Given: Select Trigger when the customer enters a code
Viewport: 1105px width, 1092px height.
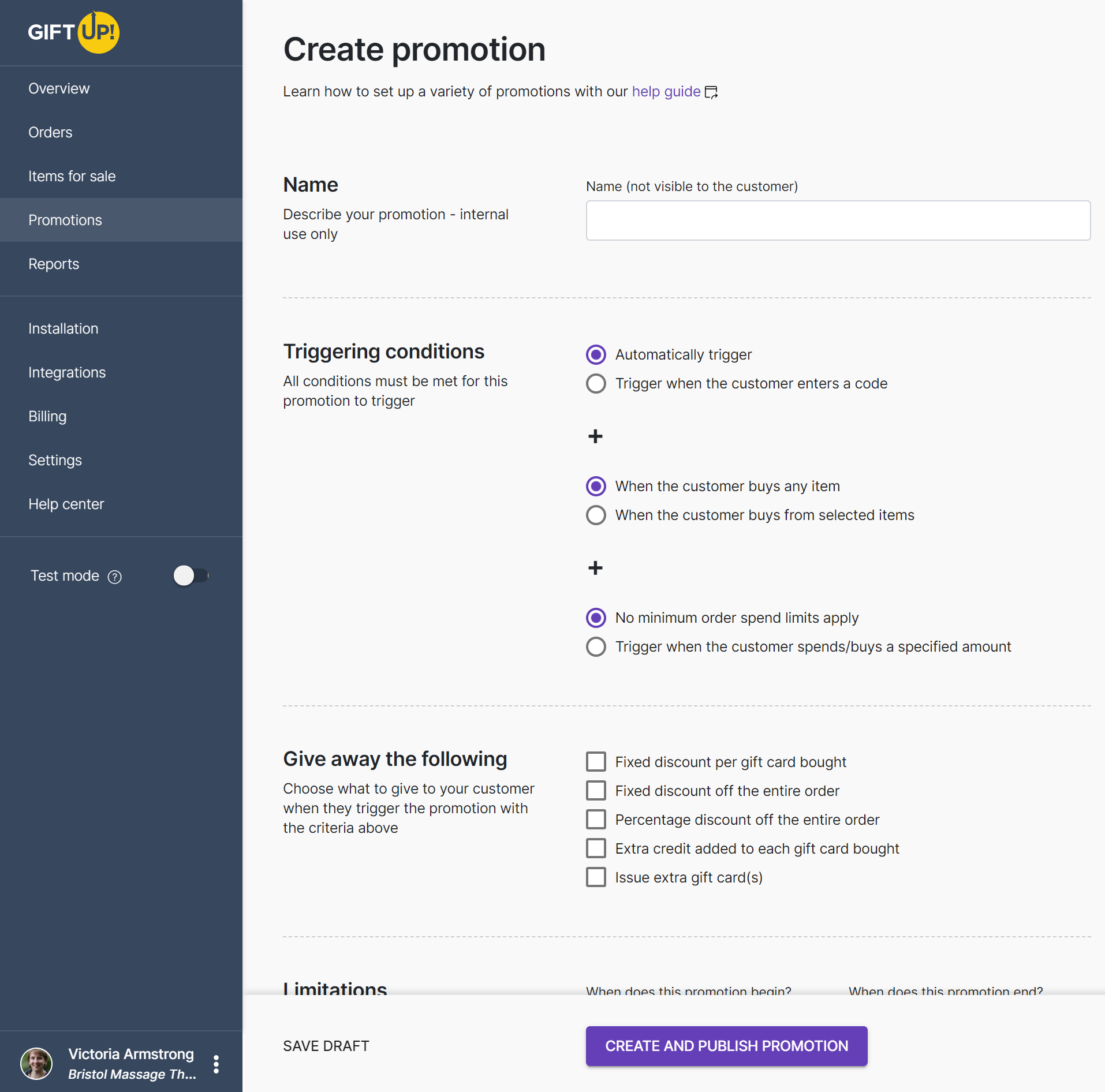Looking at the screenshot, I should click(x=596, y=383).
